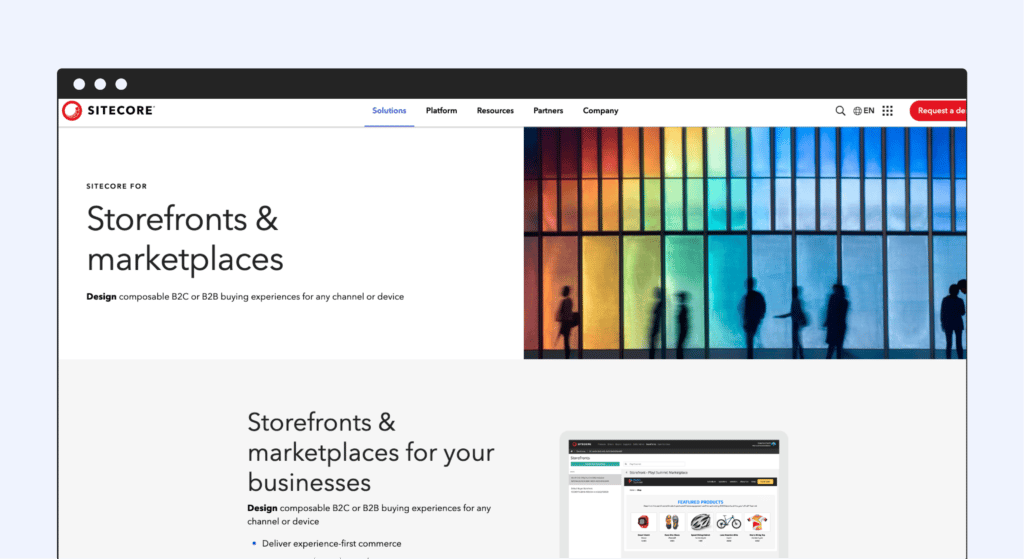This screenshot has width=1024, height=559.
Task: Click the storefront dashboard screenshot preview
Action: (673, 495)
